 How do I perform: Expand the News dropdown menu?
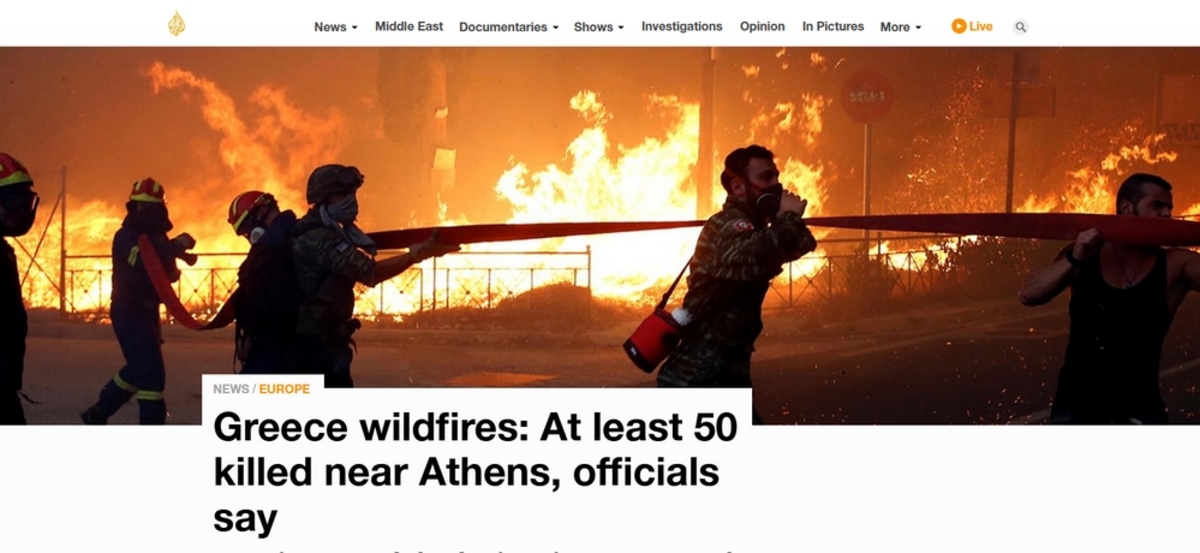click(x=336, y=27)
